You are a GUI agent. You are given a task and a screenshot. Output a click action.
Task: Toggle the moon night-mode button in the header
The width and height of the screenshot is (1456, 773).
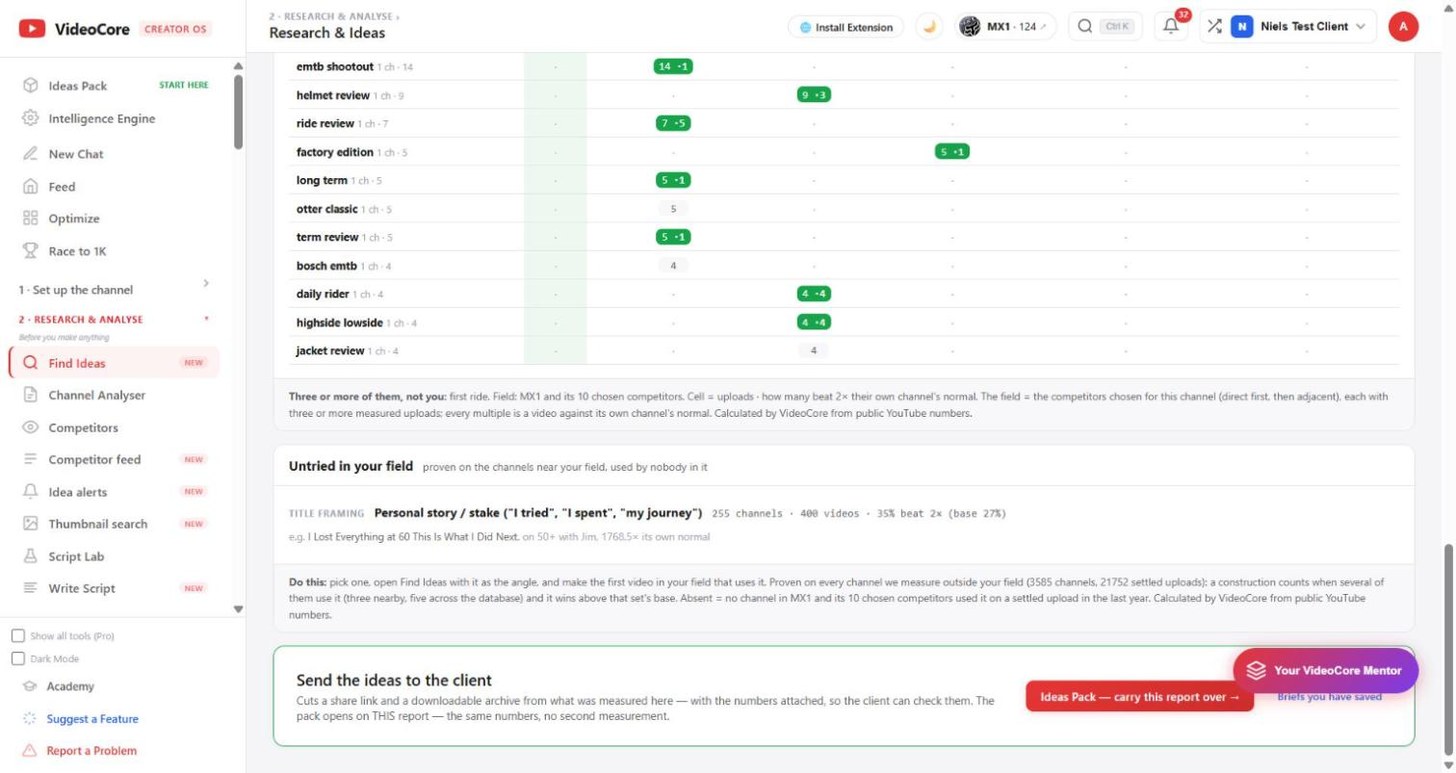point(929,27)
